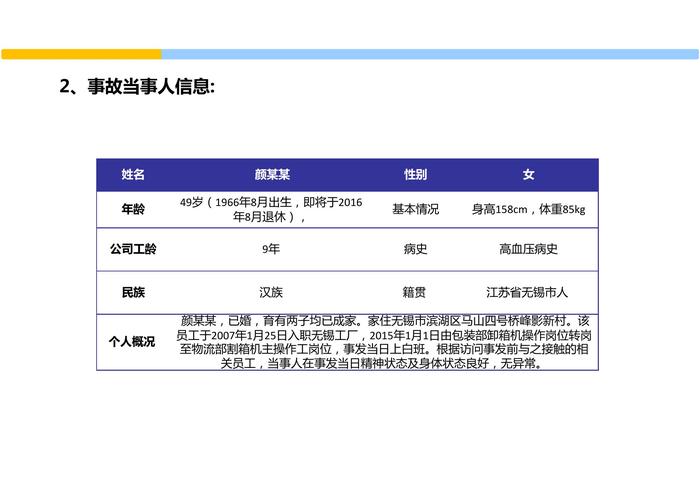Select the '江苏省无锡市人' cell
This screenshot has height=483, width=700.
pos(527,292)
